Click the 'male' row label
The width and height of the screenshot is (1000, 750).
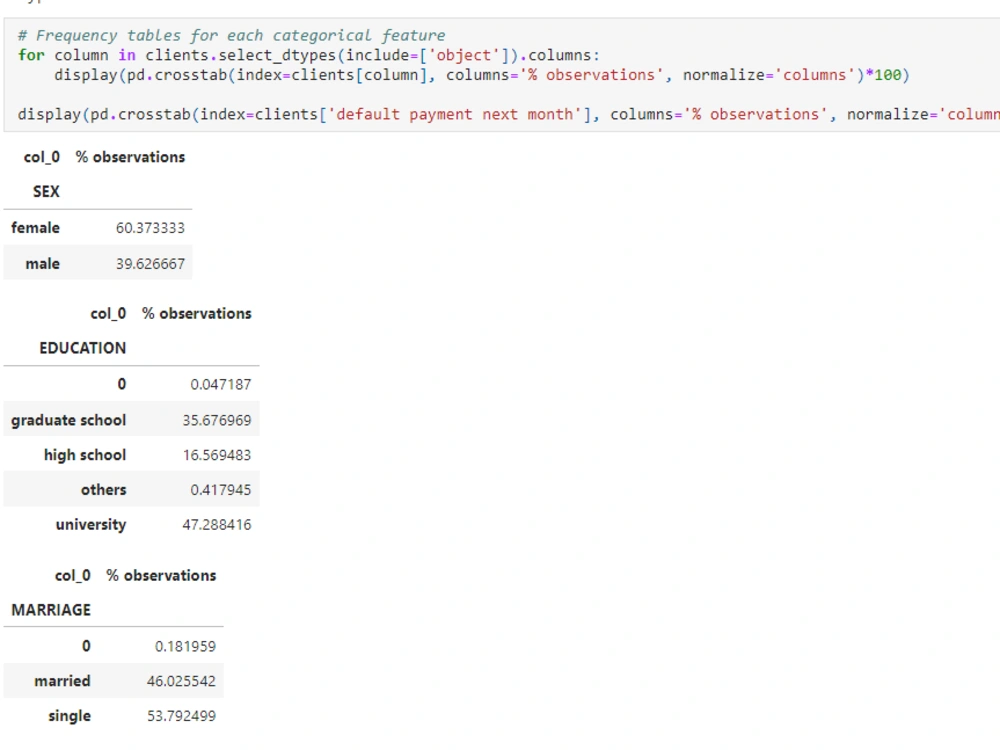[x=43, y=264]
